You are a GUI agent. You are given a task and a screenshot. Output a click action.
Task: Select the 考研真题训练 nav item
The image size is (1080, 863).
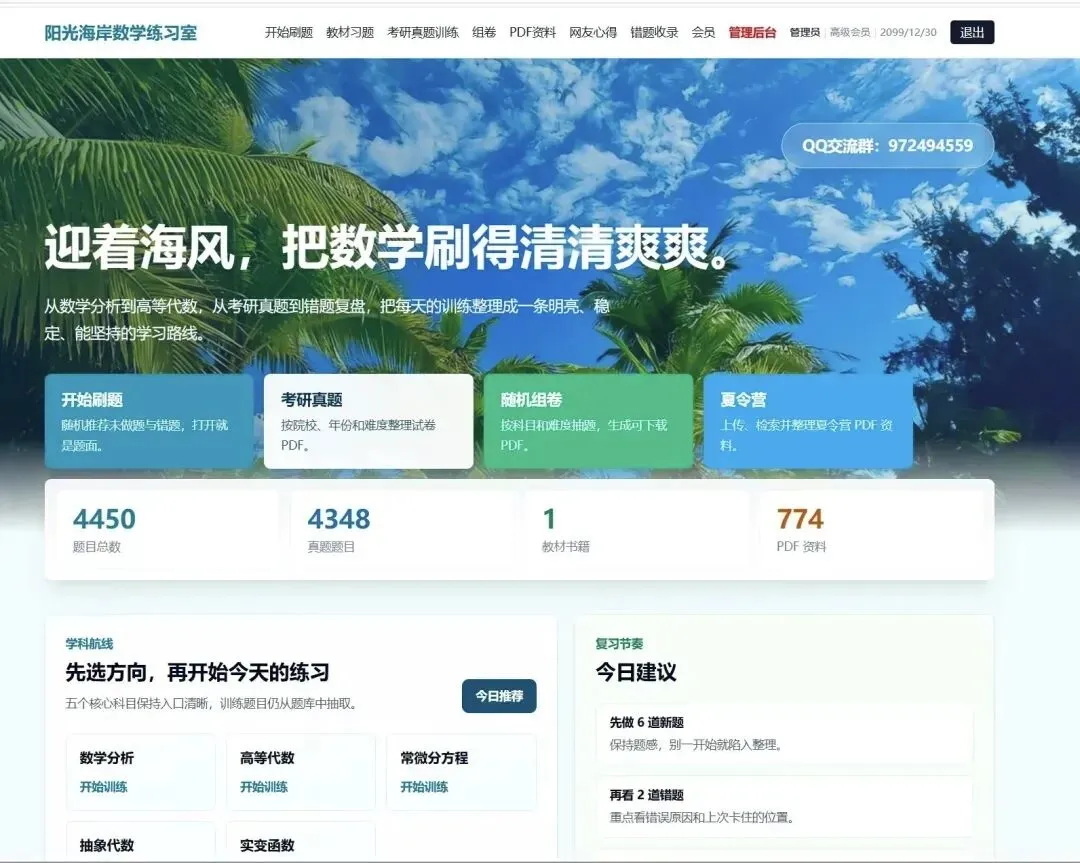click(x=423, y=32)
